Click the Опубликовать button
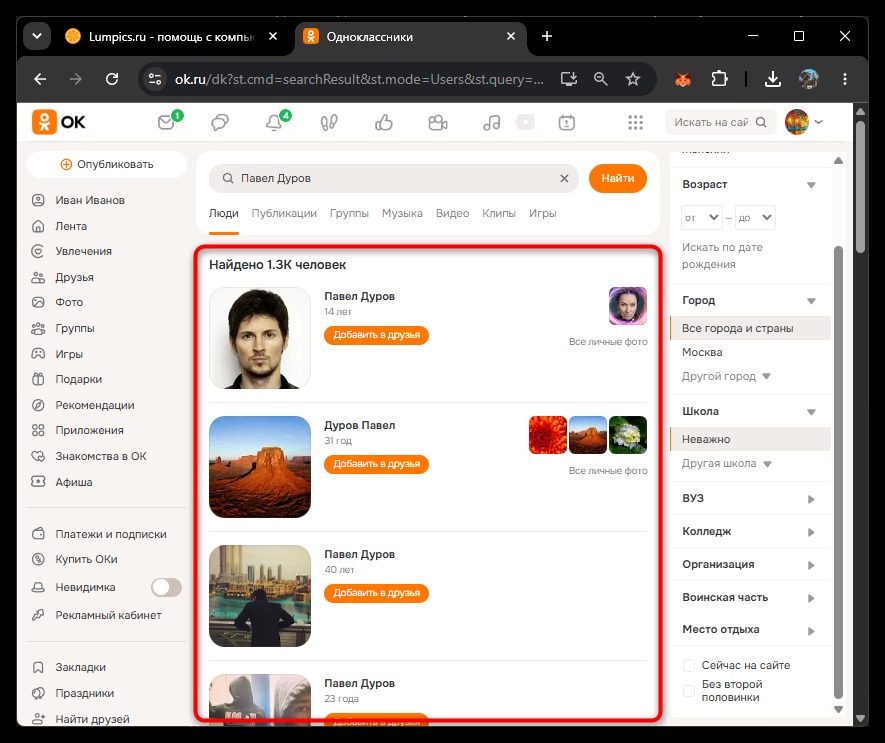885x743 pixels. click(107, 164)
